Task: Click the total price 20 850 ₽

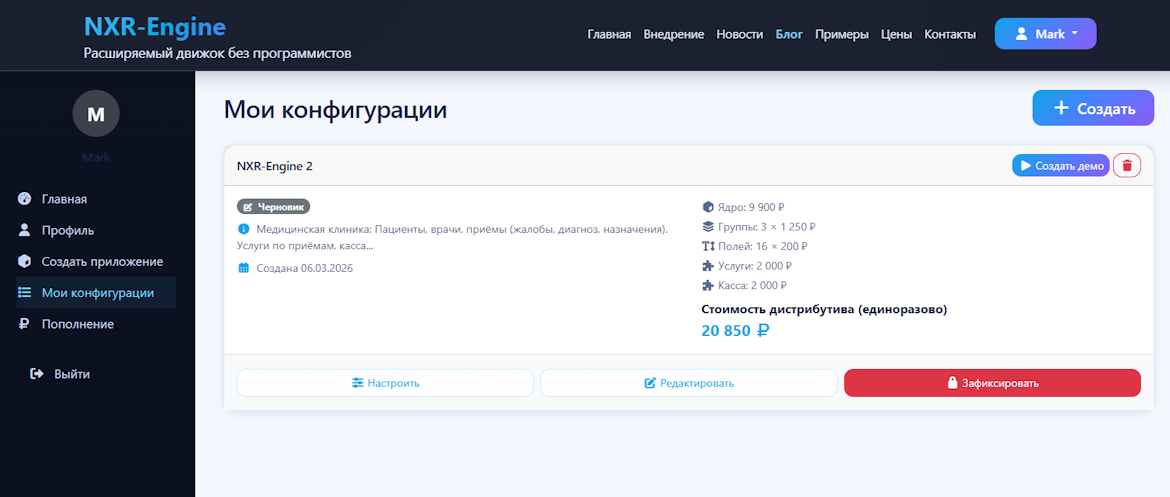Action: (x=735, y=331)
